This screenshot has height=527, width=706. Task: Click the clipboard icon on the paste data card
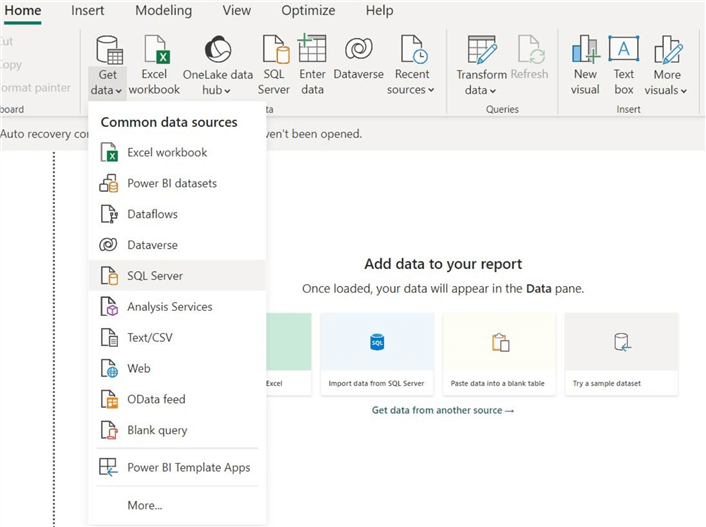[x=500, y=342]
